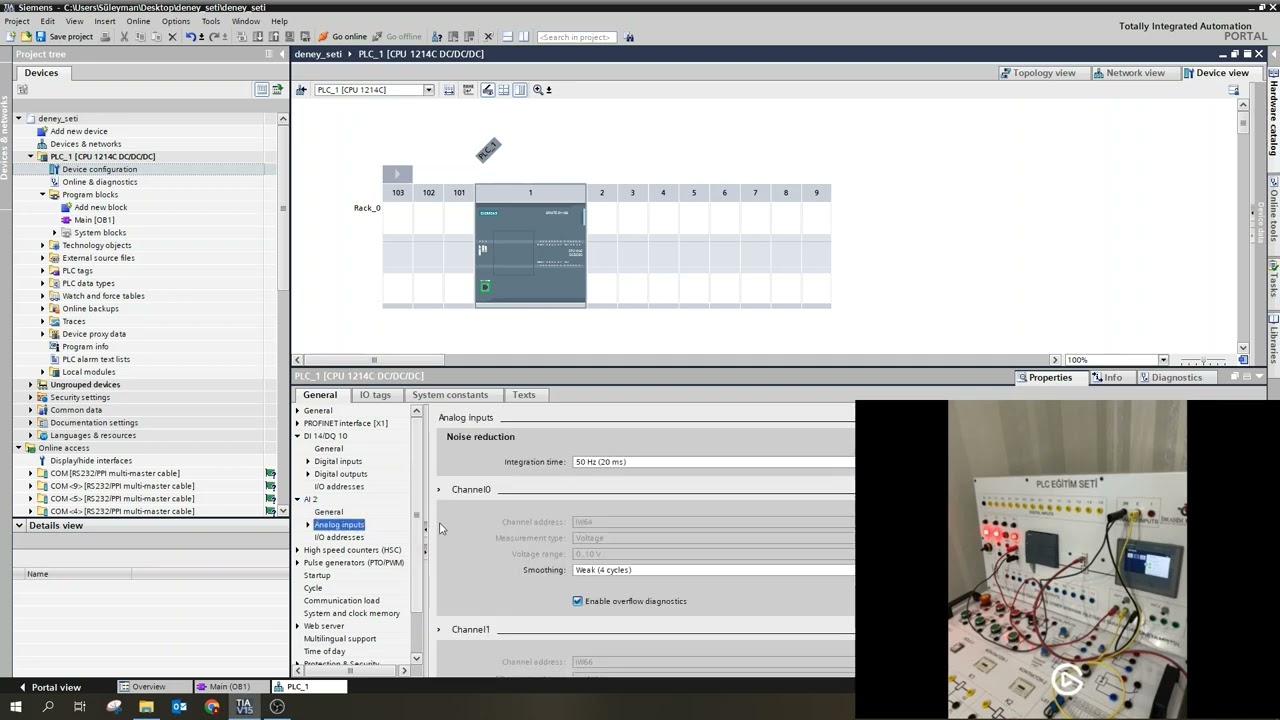Switch to the IO tags tab
The height and width of the screenshot is (720, 1280).
[x=375, y=395]
